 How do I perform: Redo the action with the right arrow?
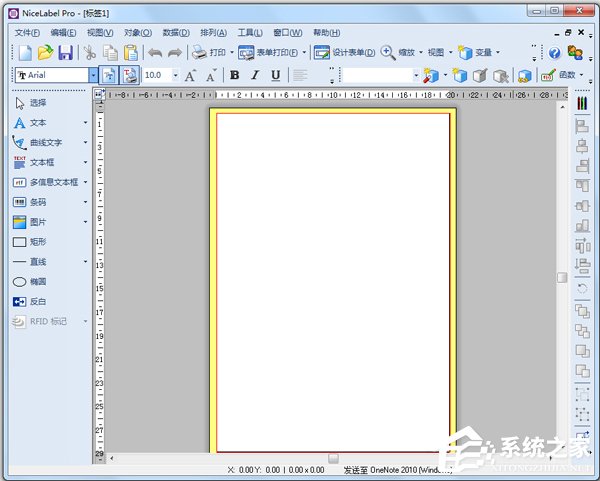[x=175, y=52]
